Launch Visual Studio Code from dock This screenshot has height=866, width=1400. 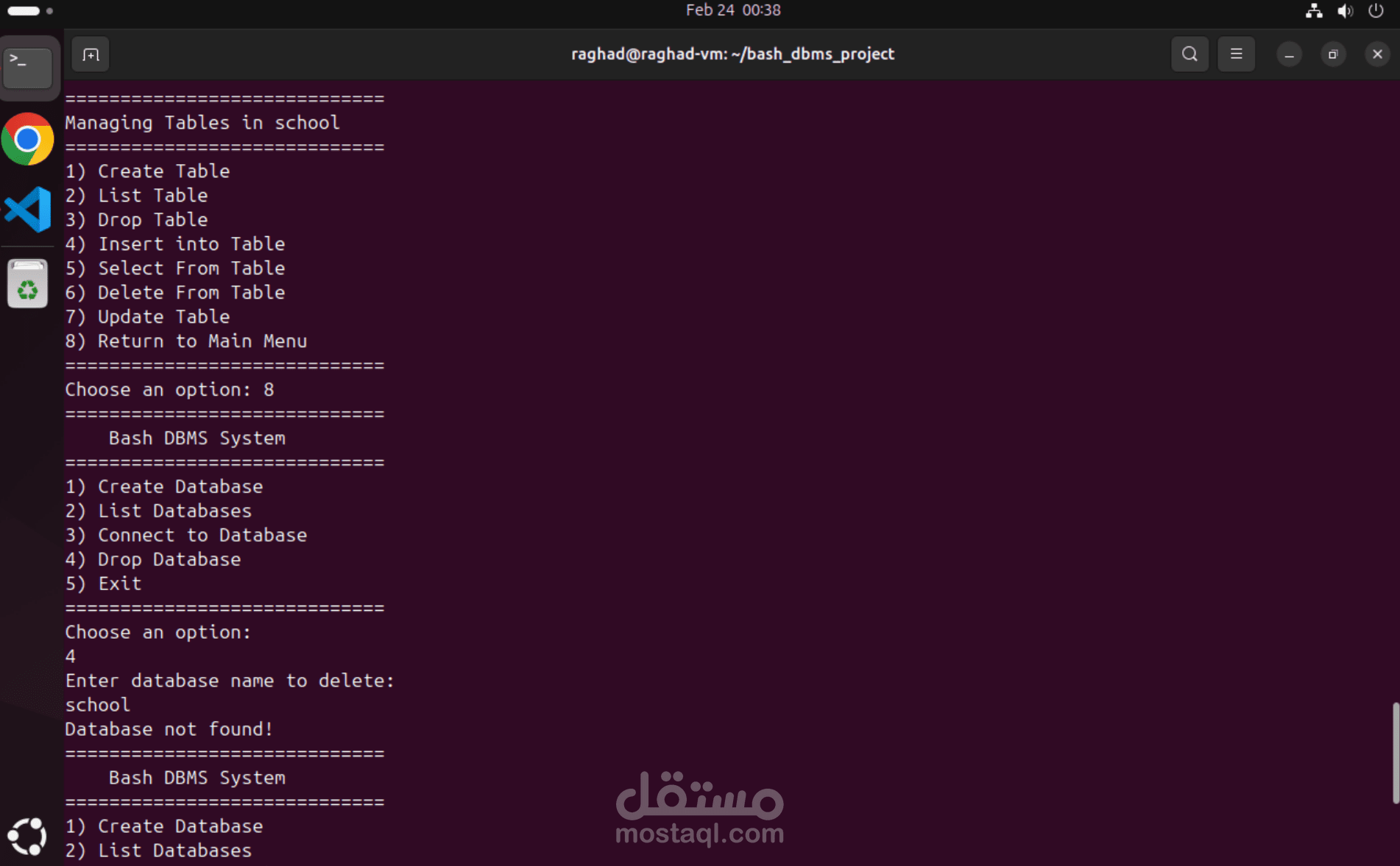click(x=28, y=210)
